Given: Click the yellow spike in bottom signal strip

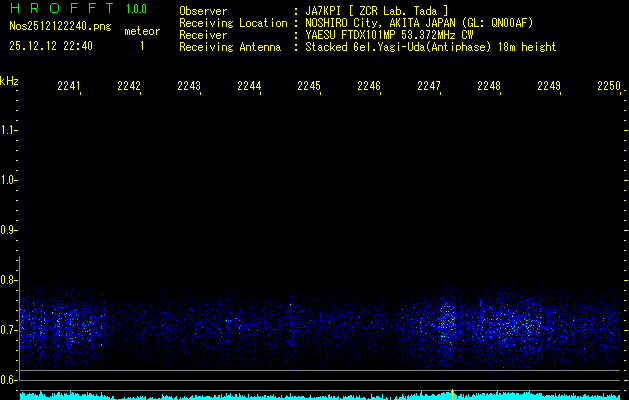Looking at the screenshot, I should [x=453, y=394].
